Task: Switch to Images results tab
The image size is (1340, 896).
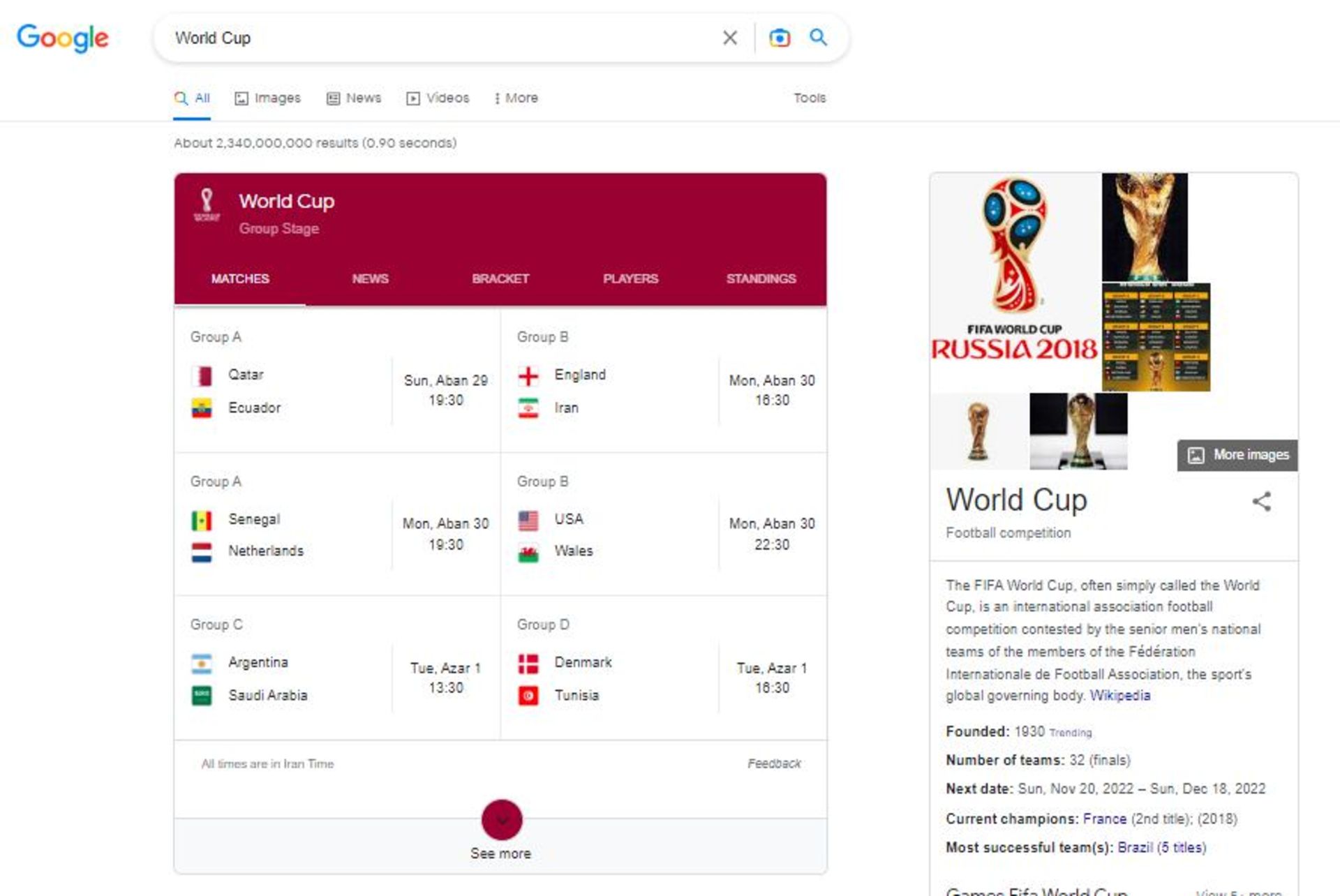Action: (x=267, y=98)
